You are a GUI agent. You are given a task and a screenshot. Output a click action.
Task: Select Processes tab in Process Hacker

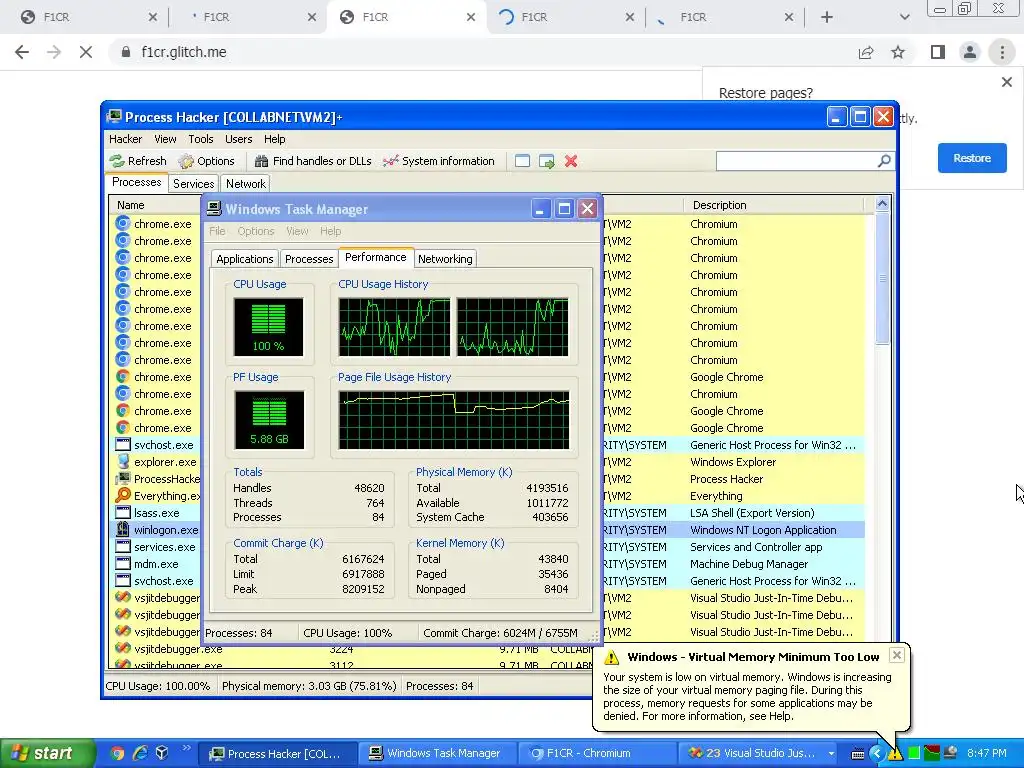pos(136,182)
